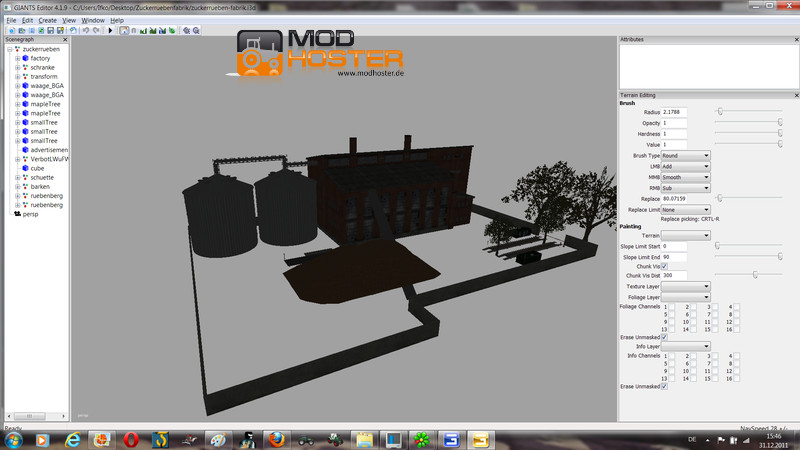
Task: Click the New scene toolbar icon
Action: pyautogui.click(x=12, y=31)
